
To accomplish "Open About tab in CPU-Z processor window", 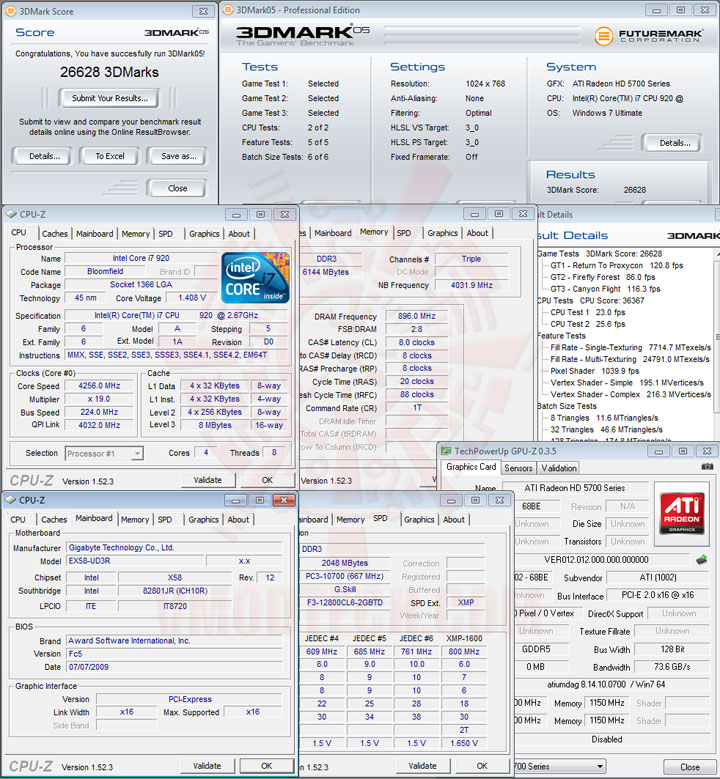I will [239, 234].
